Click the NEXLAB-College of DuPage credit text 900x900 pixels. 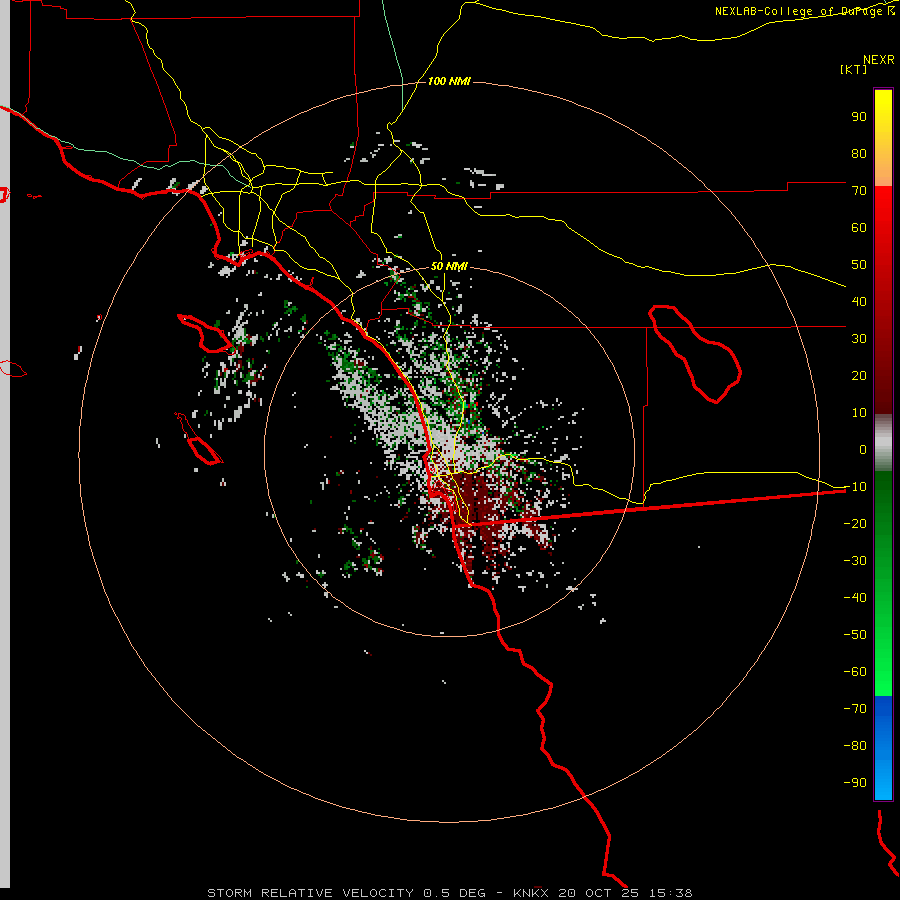[798, 11]
